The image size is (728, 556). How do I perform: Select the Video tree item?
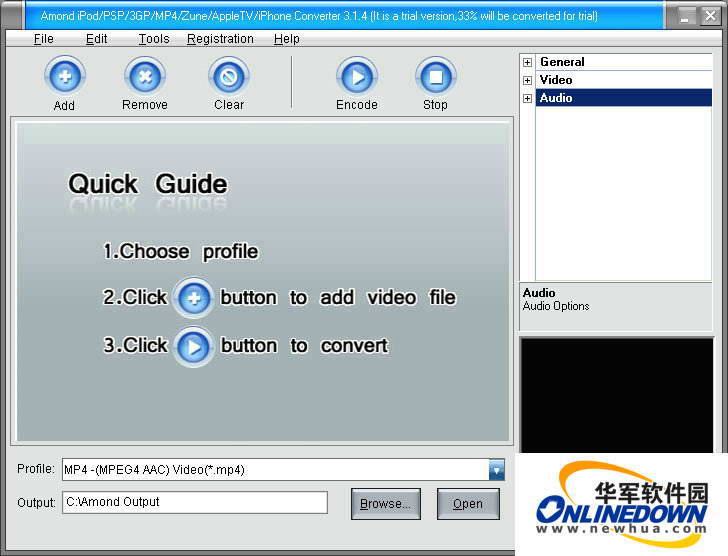[x=624, y=80]
